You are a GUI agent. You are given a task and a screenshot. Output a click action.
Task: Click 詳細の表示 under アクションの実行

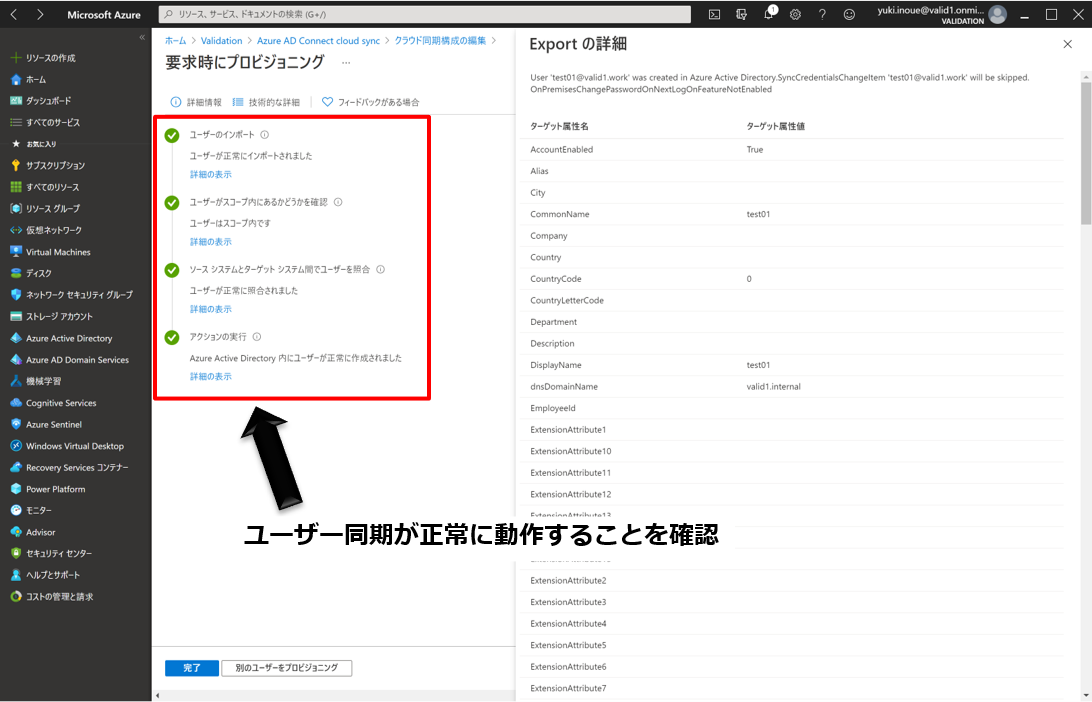[211, 377]
